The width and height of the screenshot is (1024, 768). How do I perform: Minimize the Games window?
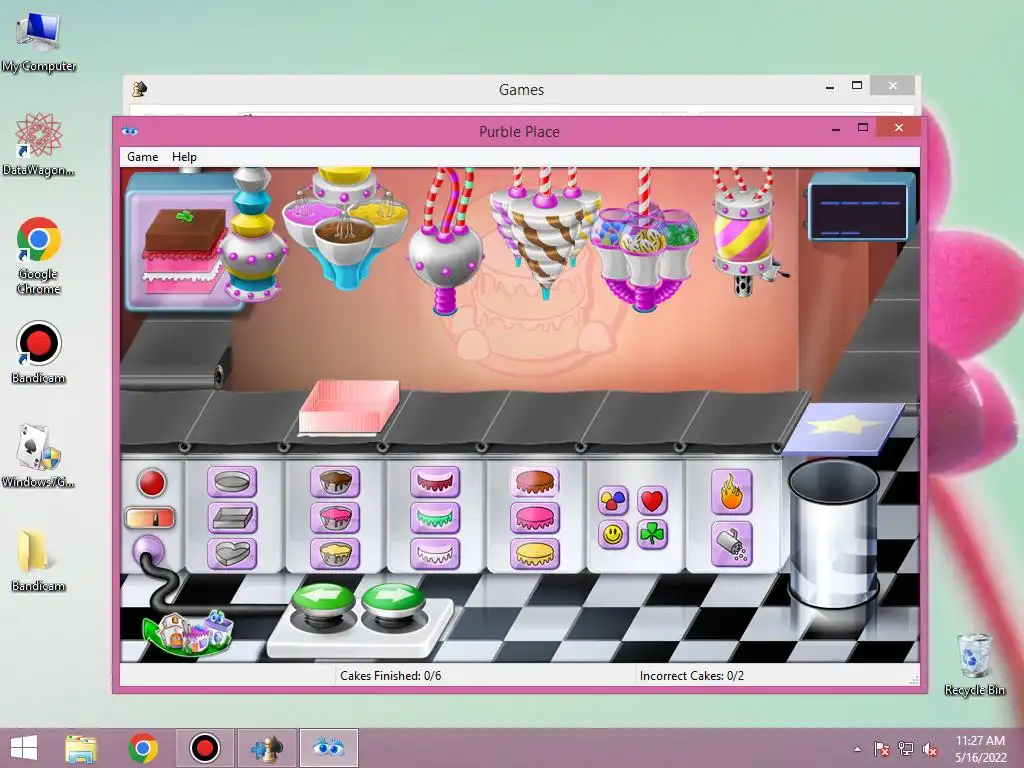[829, 87]
